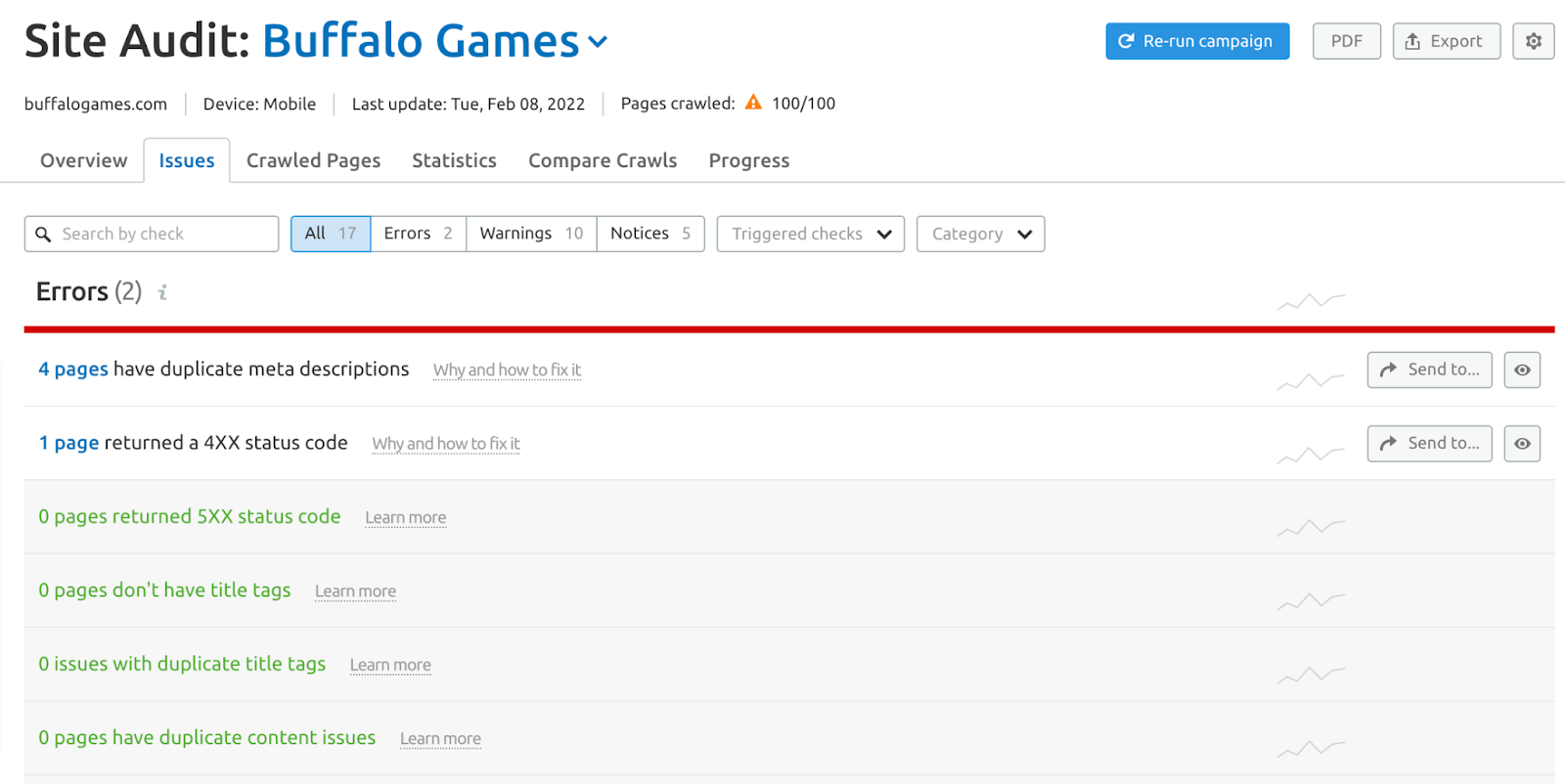Focus the Search by check field
1565x784 pixels.
152,234
